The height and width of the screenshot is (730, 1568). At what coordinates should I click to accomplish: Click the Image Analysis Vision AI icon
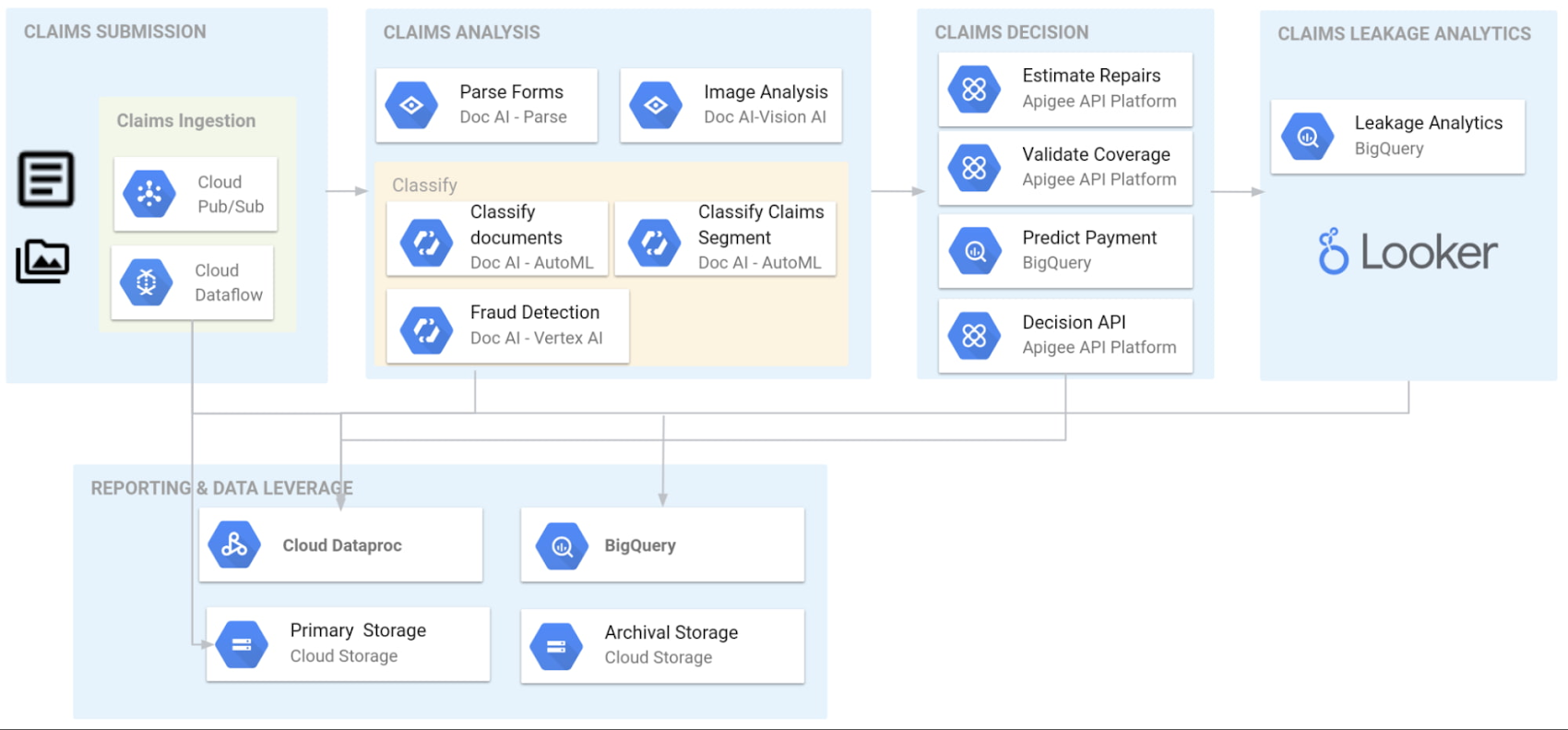(x=656, y=105)
